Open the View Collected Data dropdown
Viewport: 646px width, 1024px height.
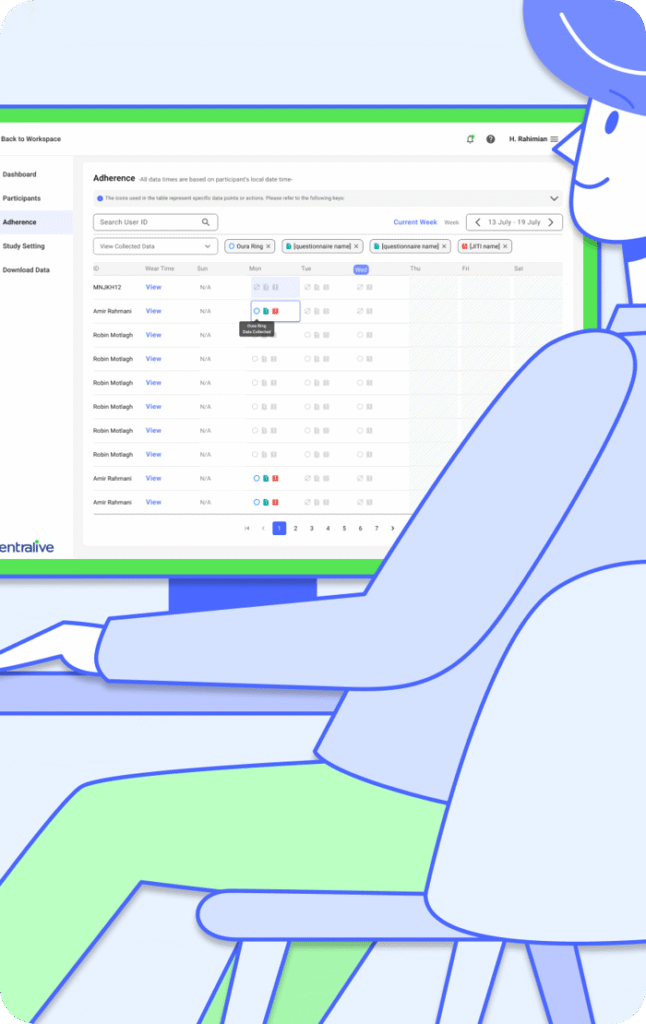155,246
